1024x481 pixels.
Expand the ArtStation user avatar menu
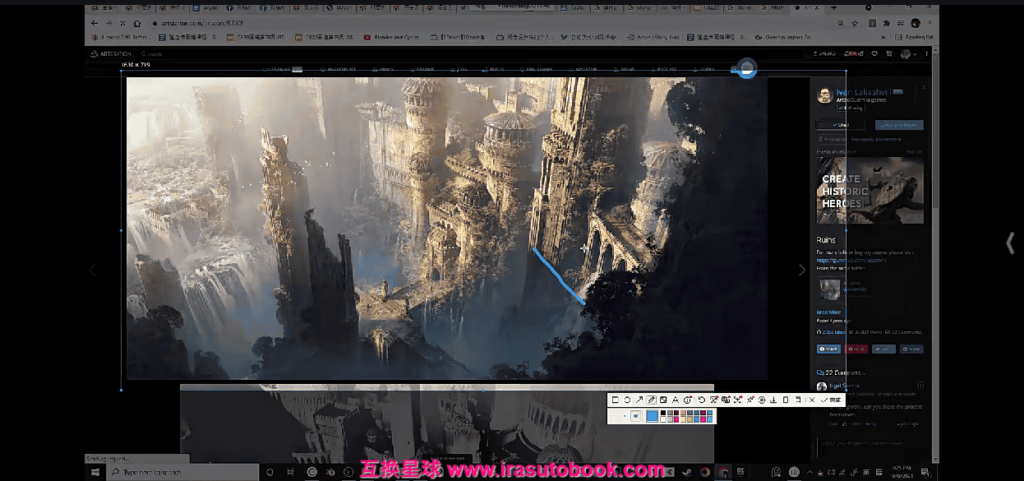[x=910, y=54]
